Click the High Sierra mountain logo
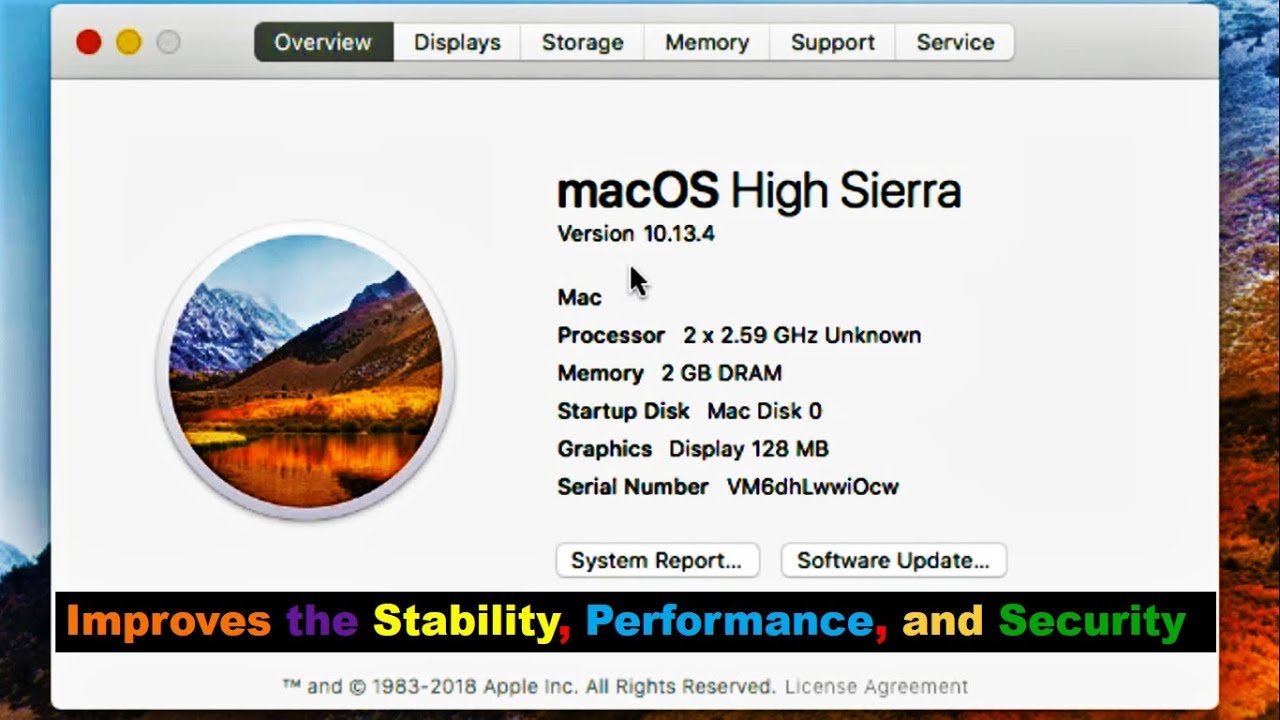 pos(305,372)
